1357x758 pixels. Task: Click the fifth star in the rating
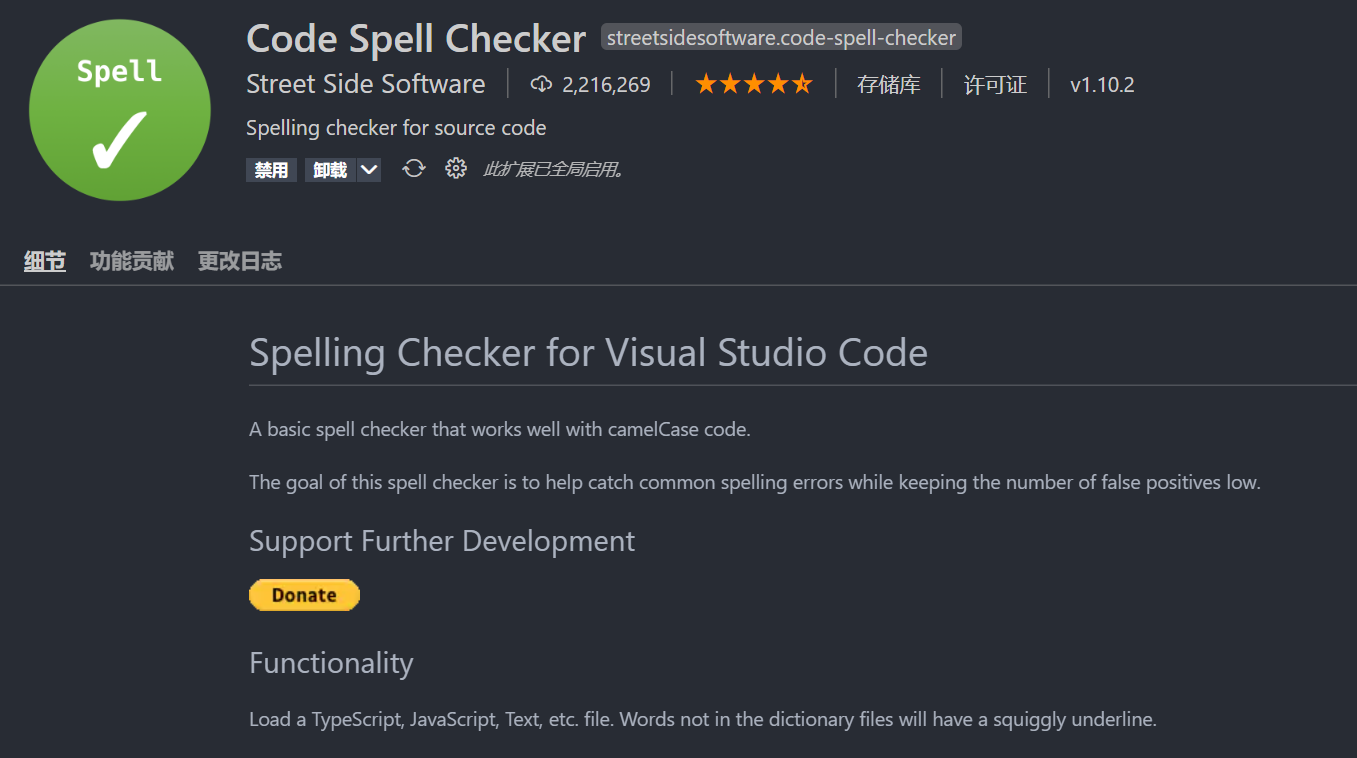[801, 84]
